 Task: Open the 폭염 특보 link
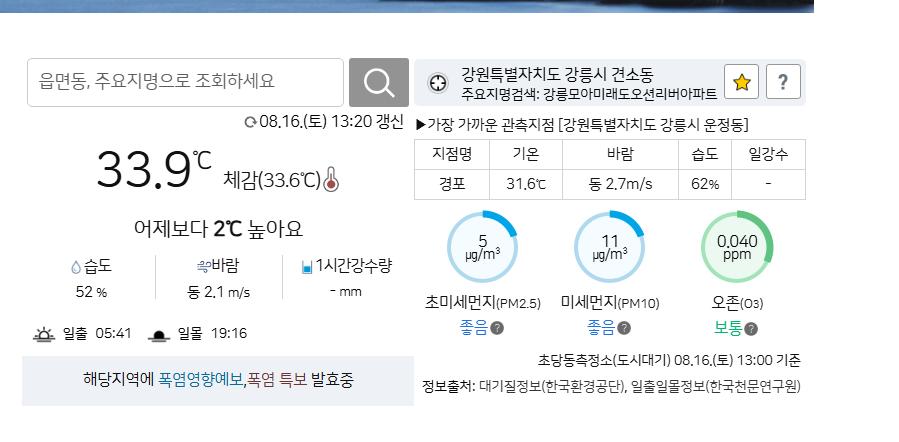277,380
